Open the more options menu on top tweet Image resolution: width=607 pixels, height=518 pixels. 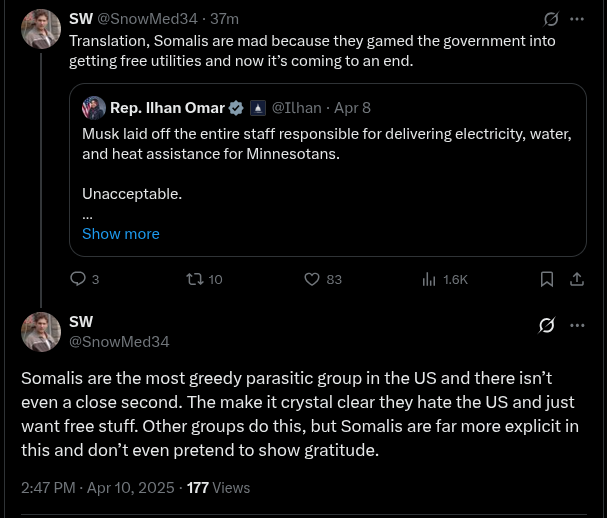577,19
